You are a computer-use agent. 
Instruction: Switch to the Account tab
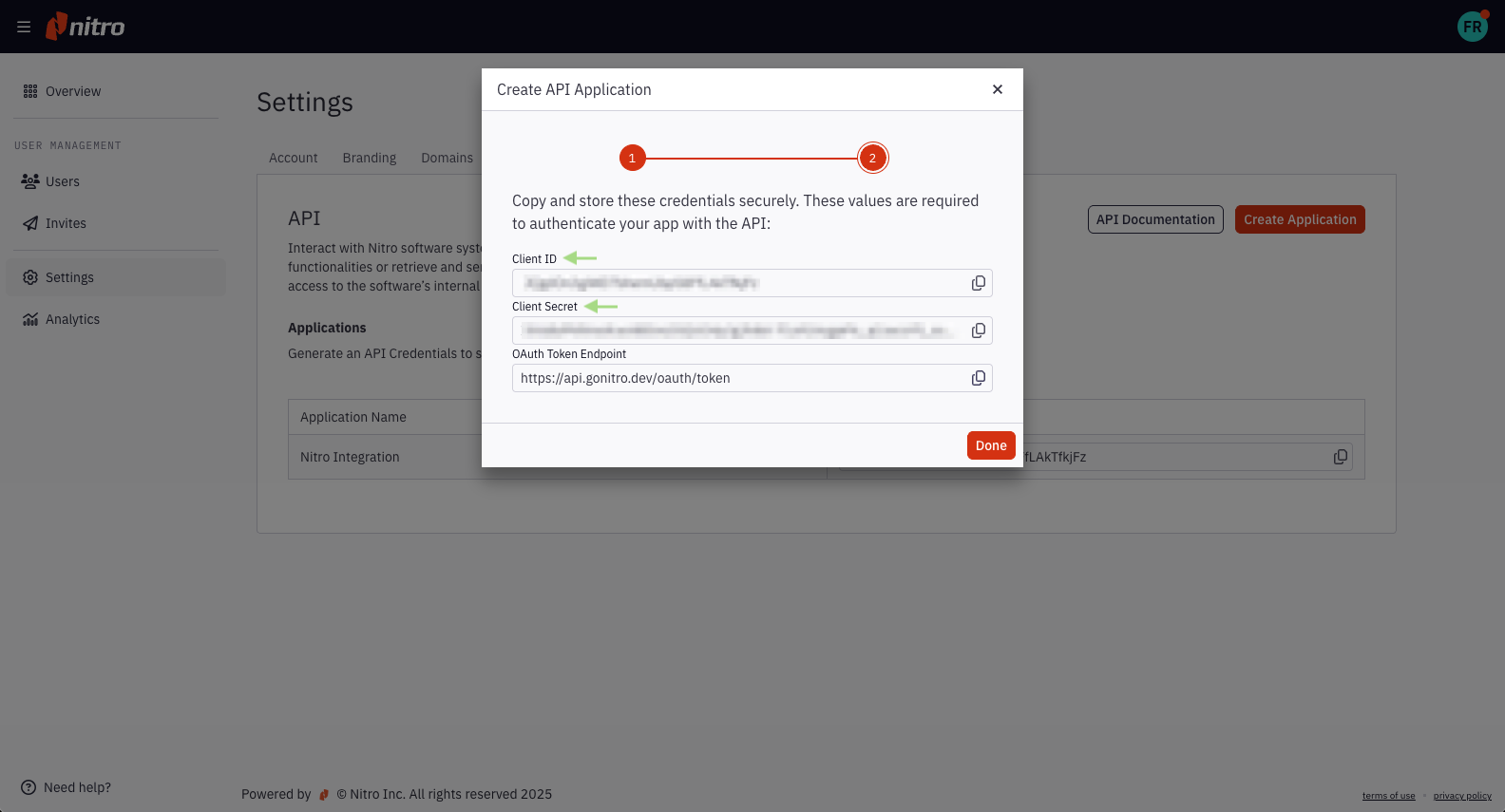pos(294,158)
